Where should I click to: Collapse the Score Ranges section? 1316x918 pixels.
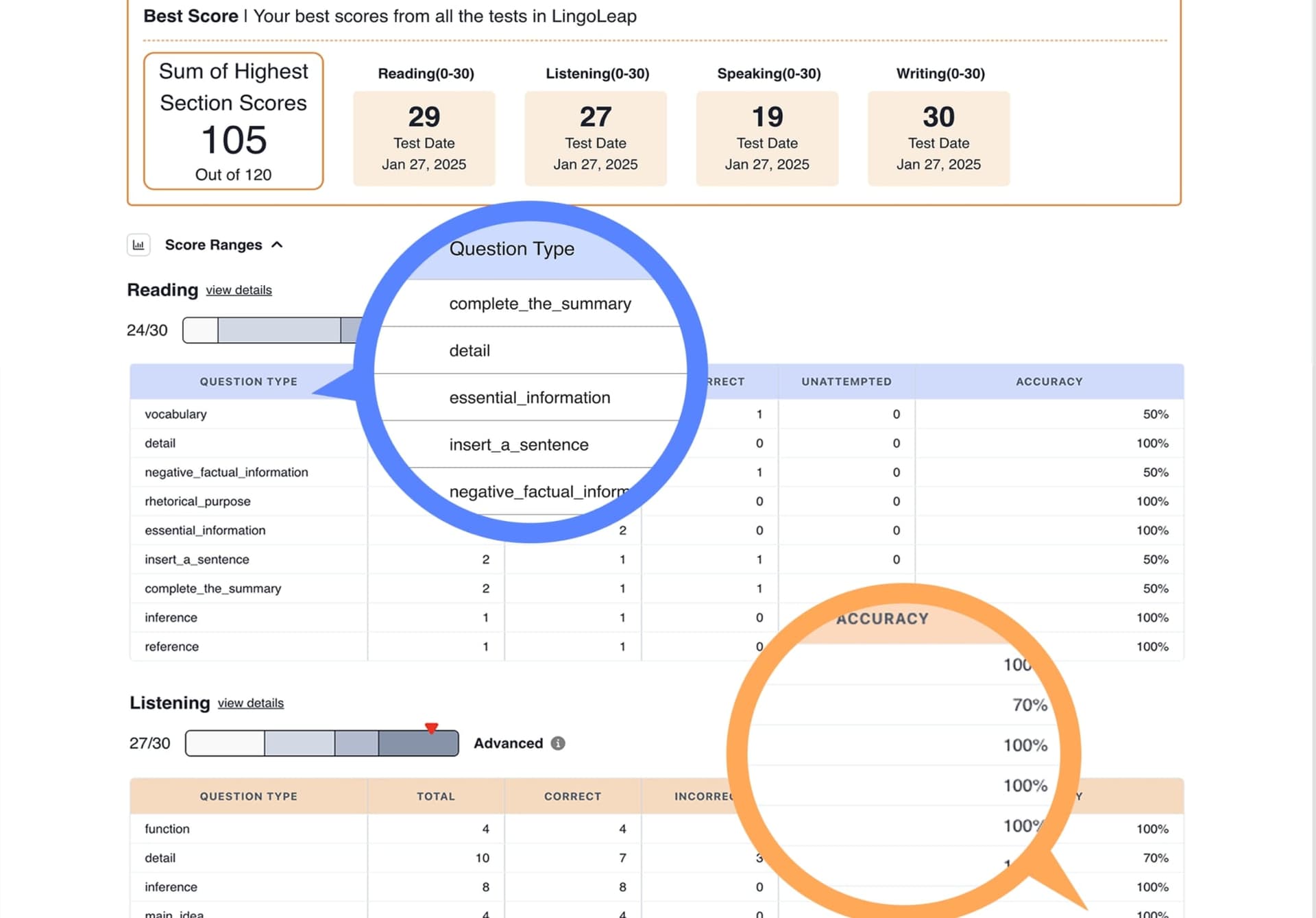pos(278,245)
